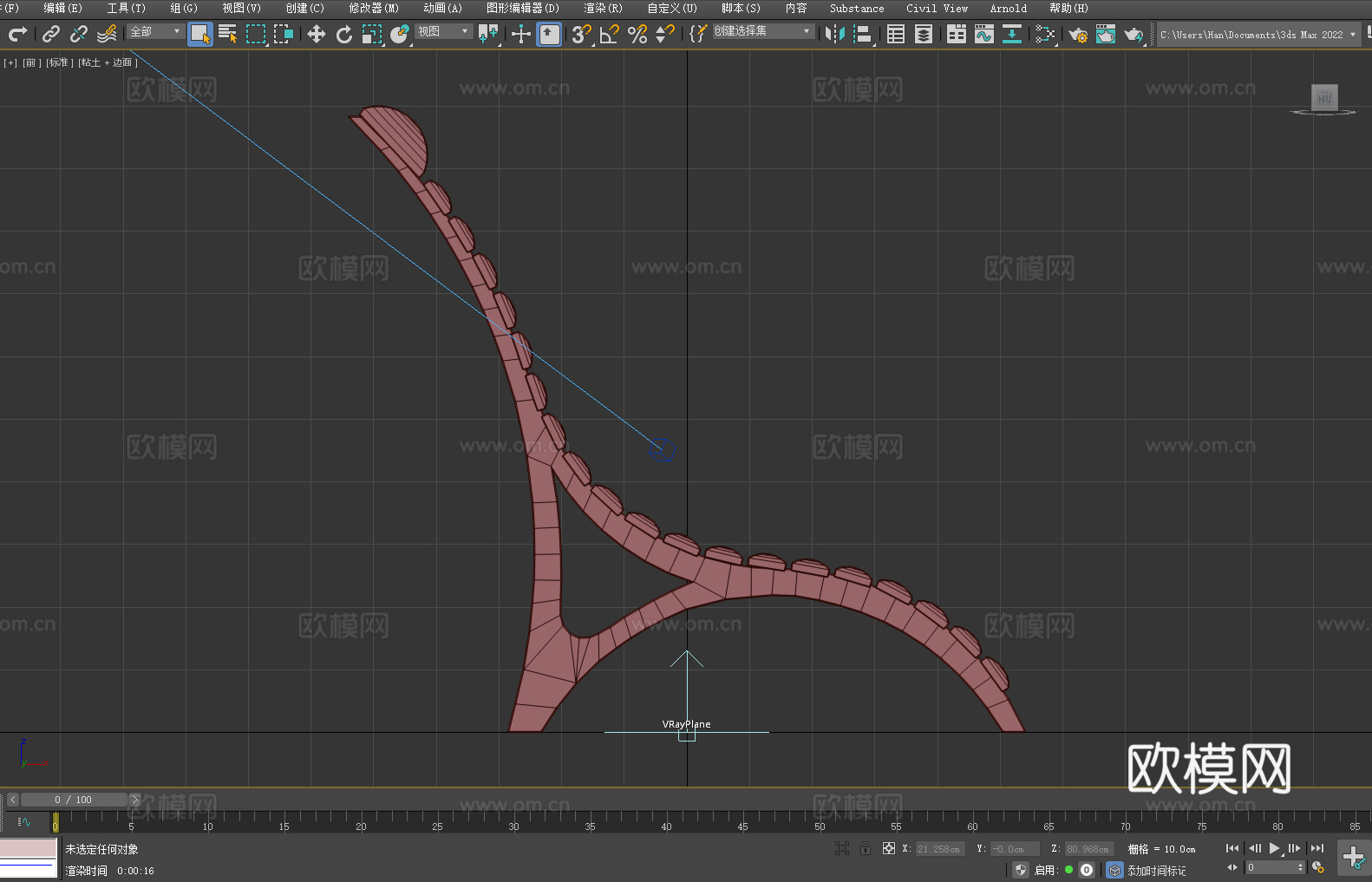1372x882 pixels.
Task: Activate the Select Object tool
Action: coord(200,34)
